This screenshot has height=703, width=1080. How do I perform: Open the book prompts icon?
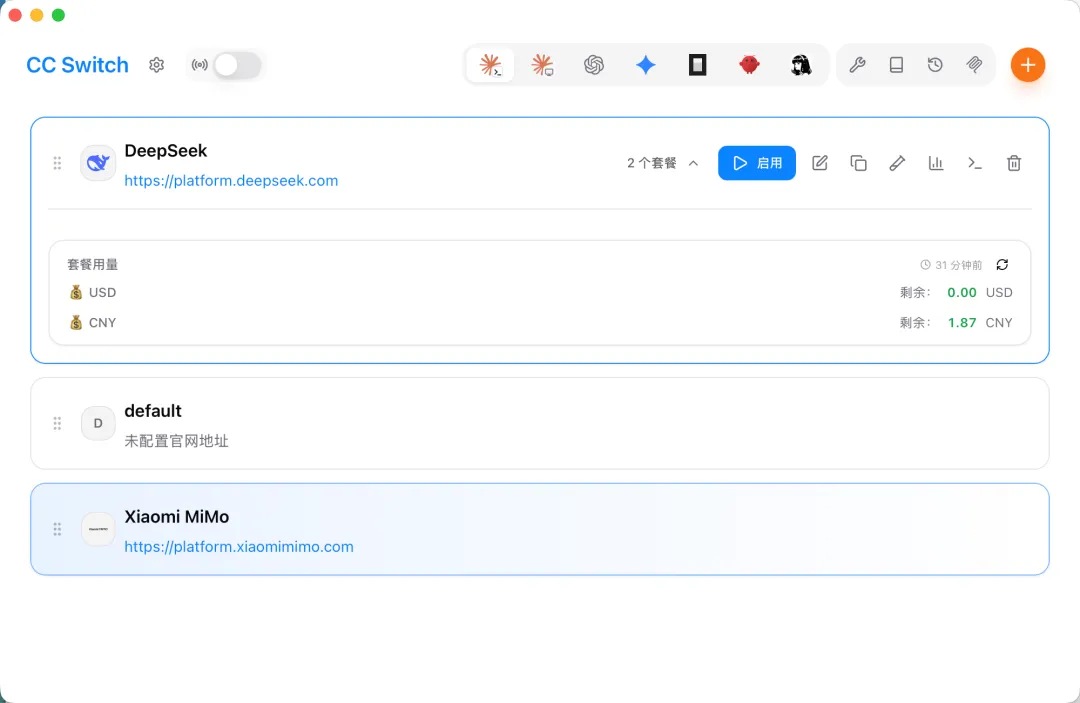click(x=896, y=65)
